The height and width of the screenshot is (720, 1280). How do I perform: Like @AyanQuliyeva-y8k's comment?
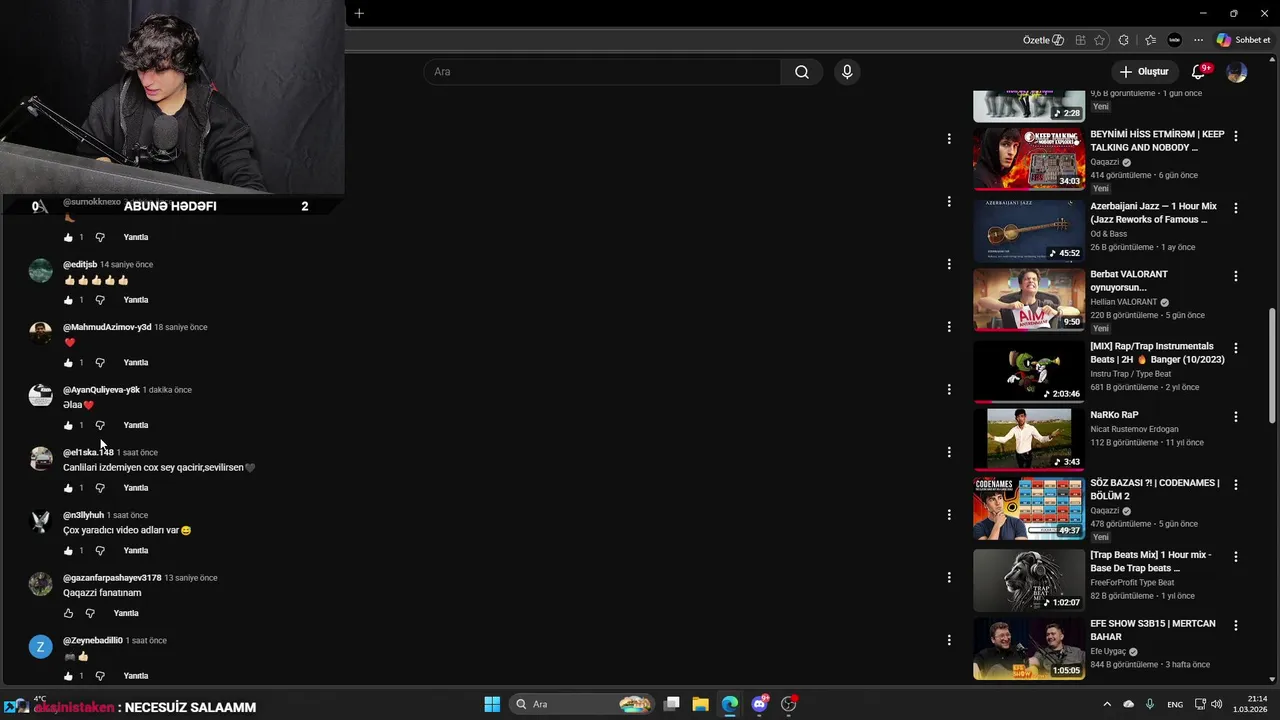pos(68,426)
